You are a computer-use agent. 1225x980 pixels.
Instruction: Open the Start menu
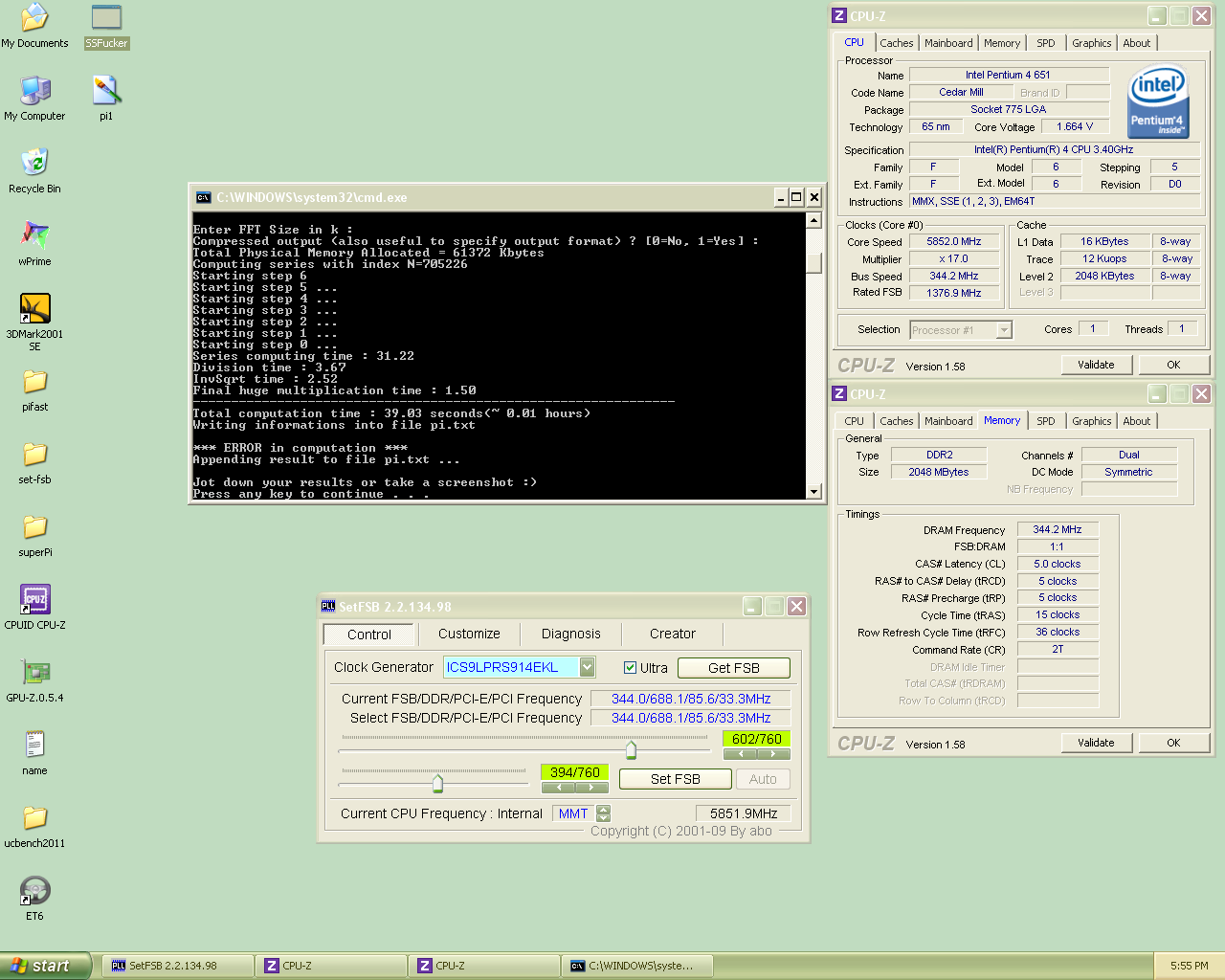point(45,966)
